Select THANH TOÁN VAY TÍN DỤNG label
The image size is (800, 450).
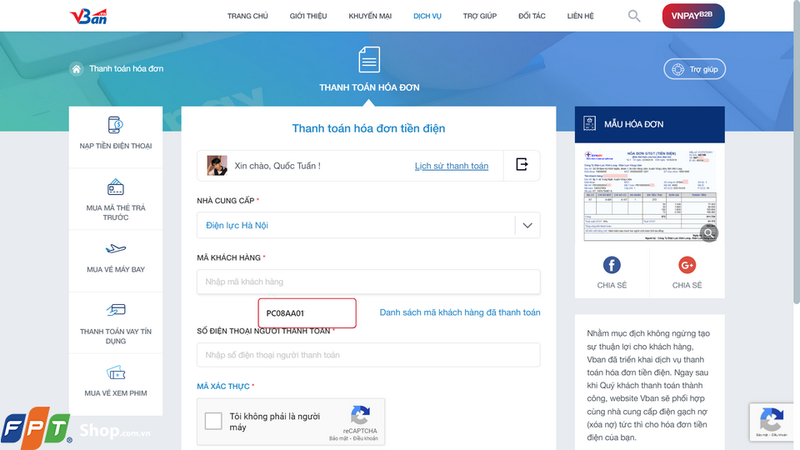[115, 336]
